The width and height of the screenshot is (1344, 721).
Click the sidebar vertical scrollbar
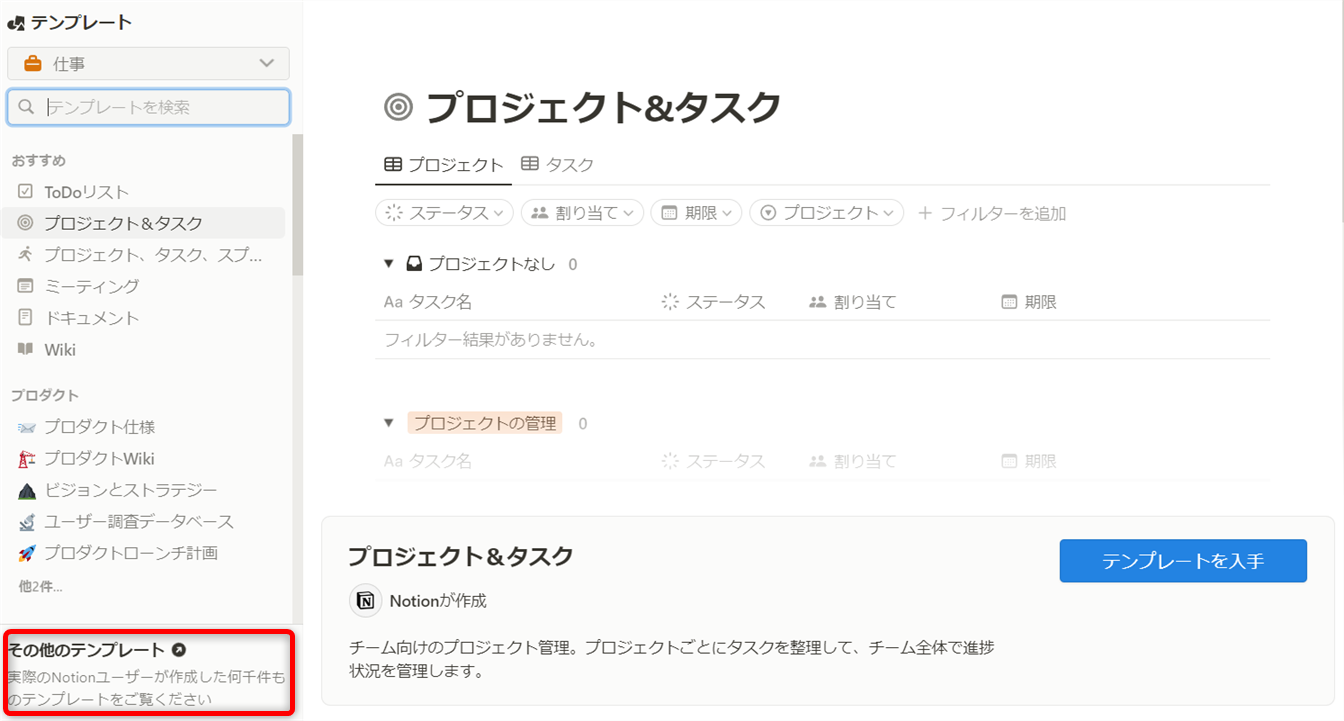point(296,205)
